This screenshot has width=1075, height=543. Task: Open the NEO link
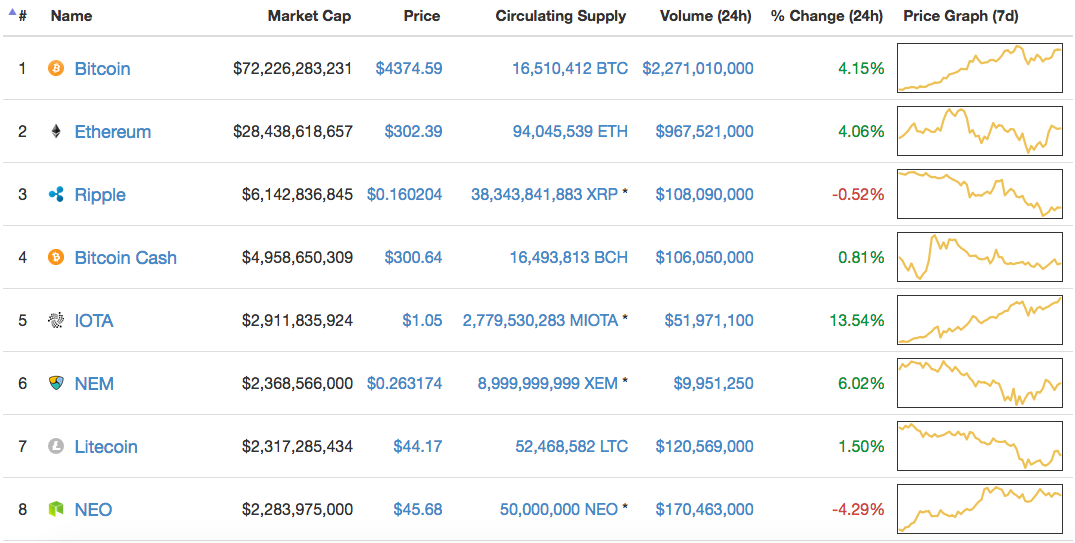pyautogui.click(x=93, y=509)
